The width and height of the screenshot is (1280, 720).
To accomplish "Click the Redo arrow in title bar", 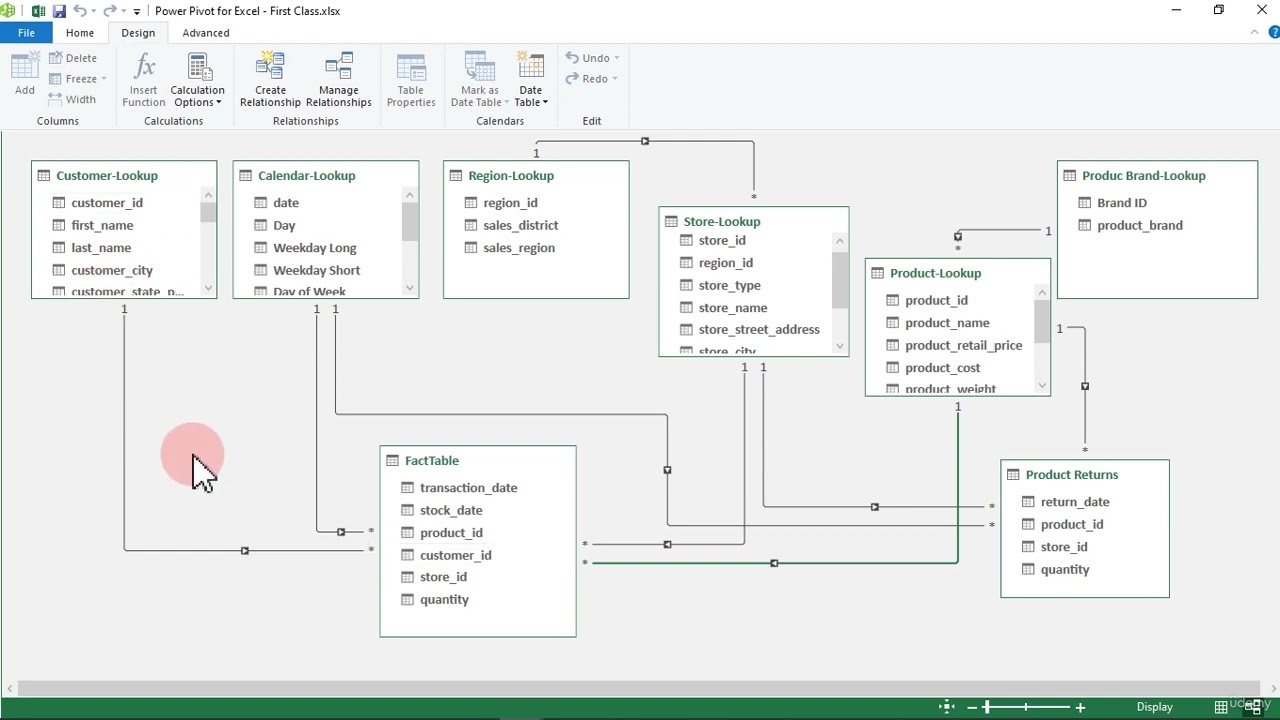I will 109,11.
